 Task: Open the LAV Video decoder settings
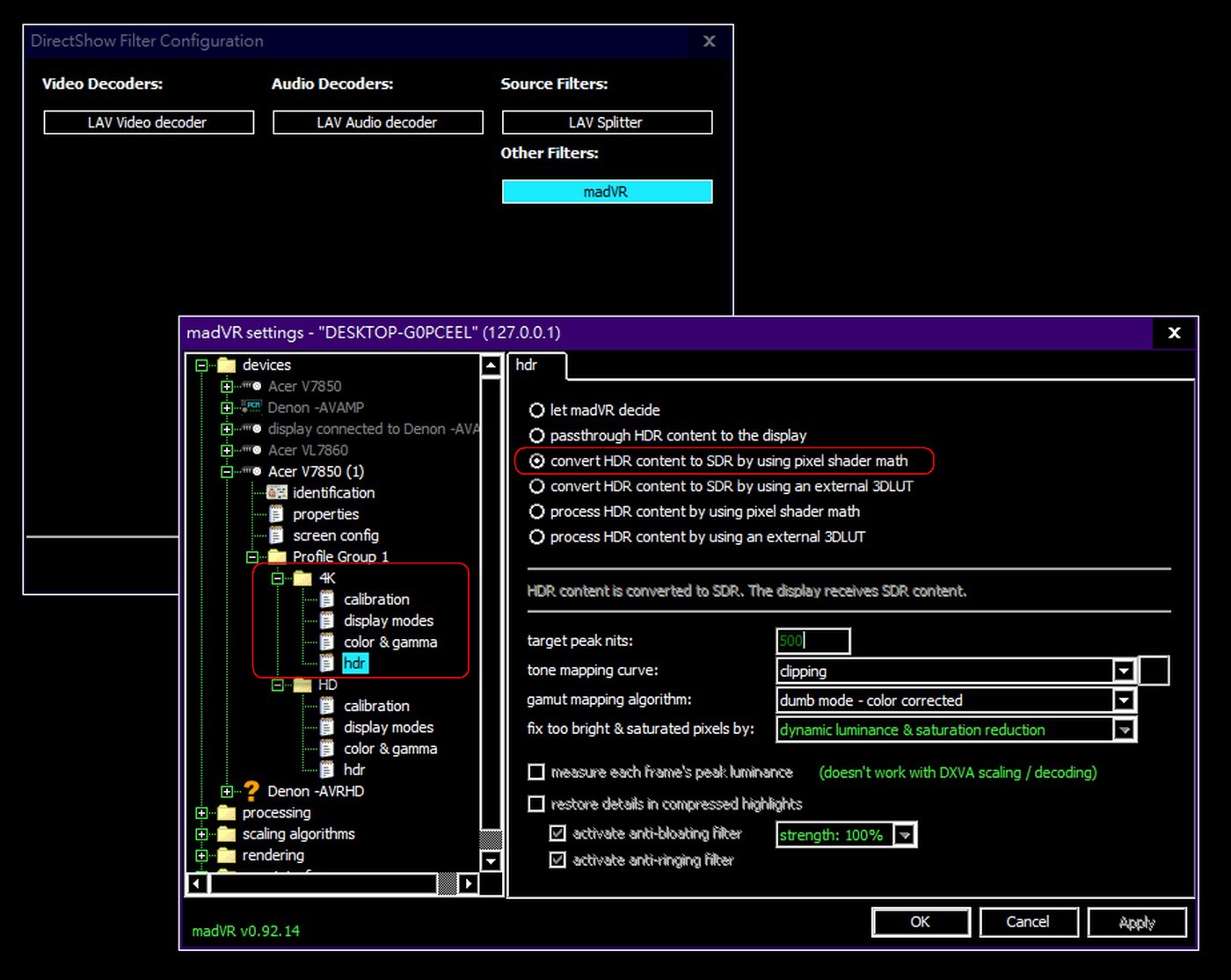click(x=148, y=122)
